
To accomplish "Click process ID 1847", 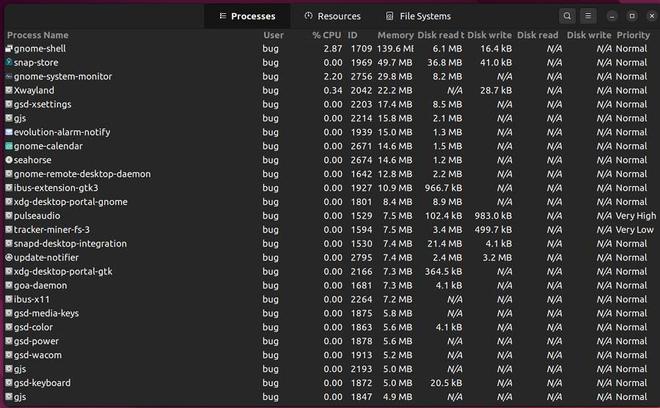I will click(362, 397).
